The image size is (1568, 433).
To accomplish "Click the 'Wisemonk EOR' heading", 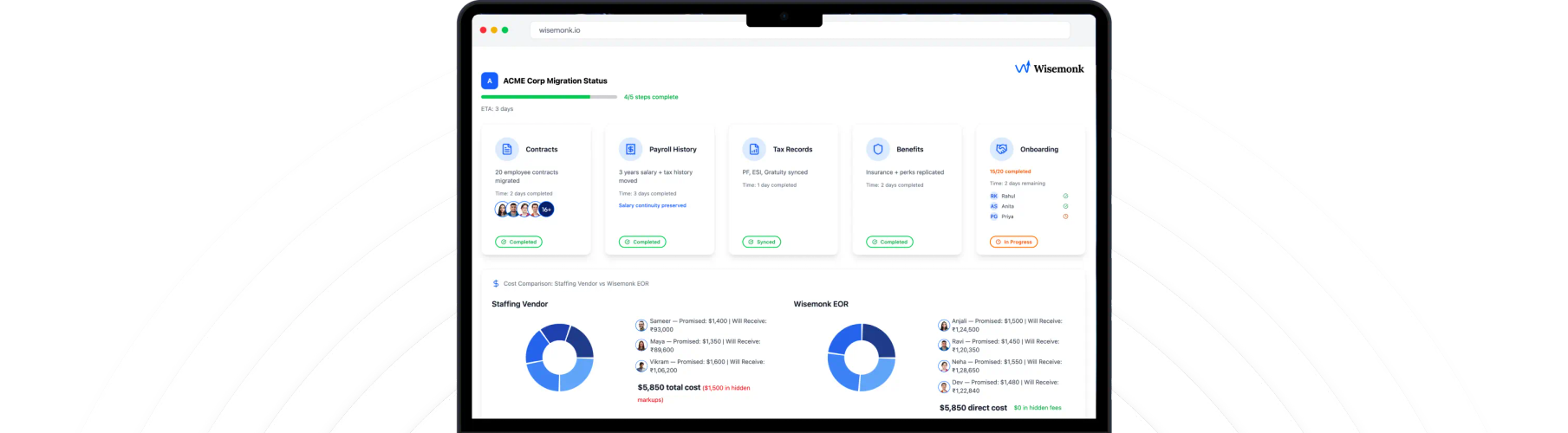I will 821,304.
